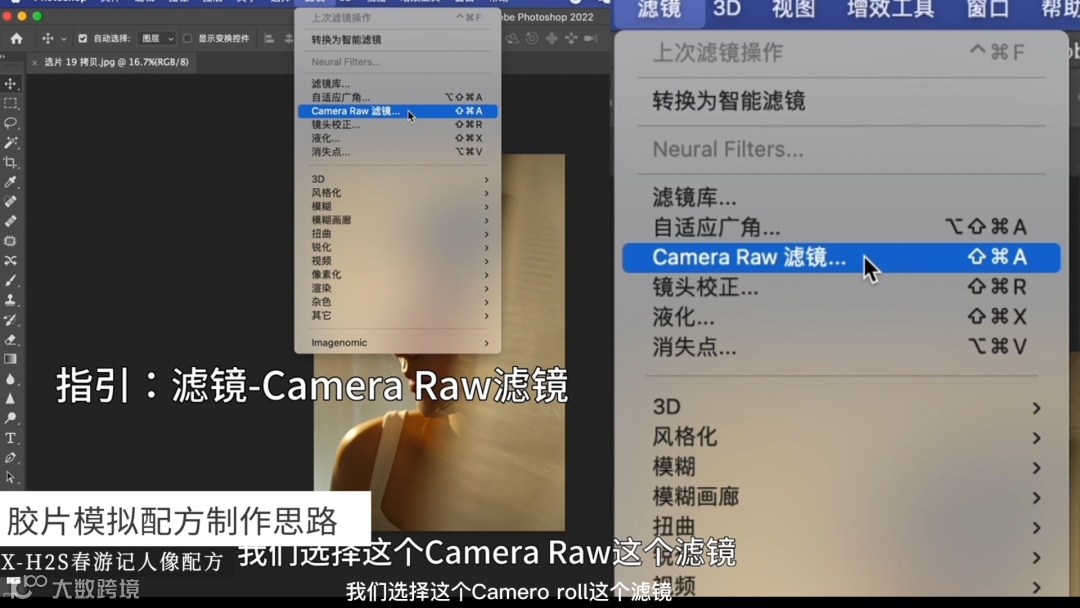Viewport: 1080px width, 608px height.
Task: Select the Brush tool
Action: [x=10, y=280]
